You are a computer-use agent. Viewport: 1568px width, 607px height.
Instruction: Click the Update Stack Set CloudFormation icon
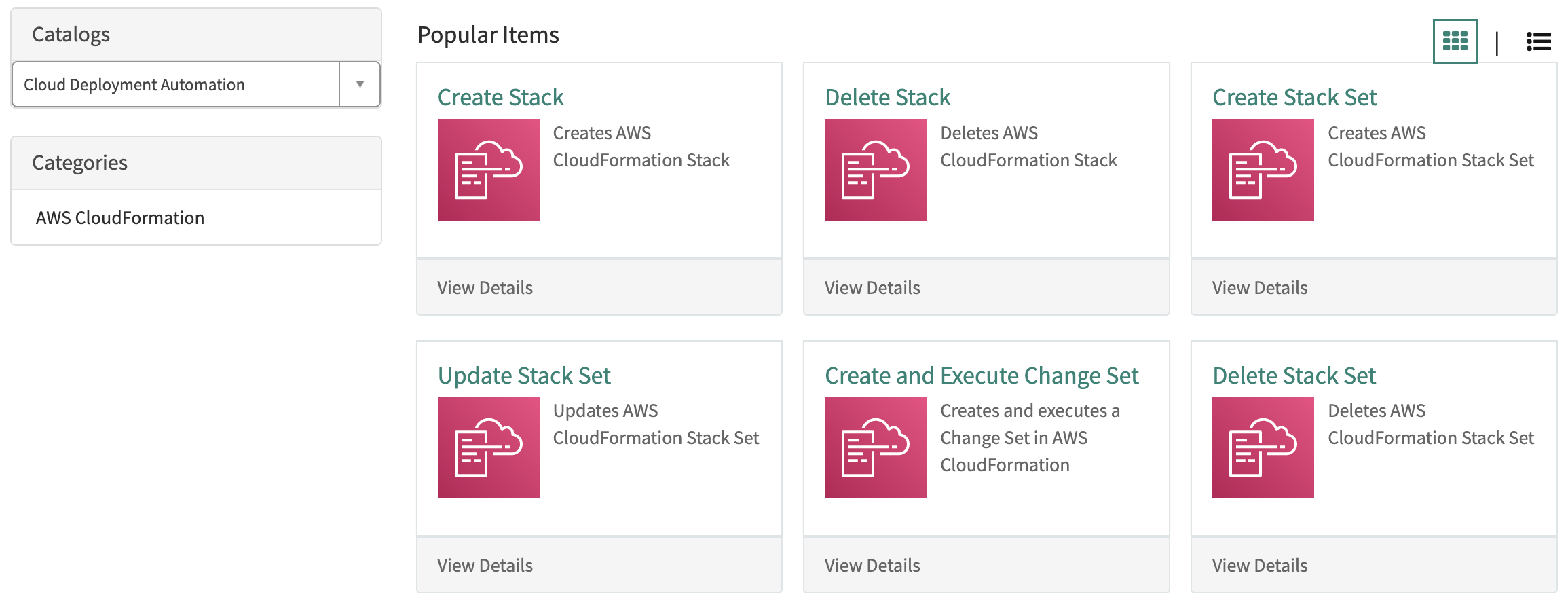488,447
